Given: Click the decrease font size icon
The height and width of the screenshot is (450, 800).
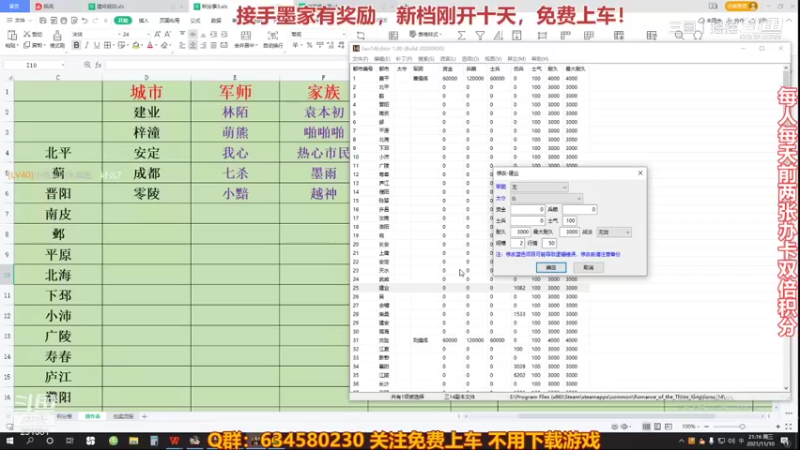Looking at the screenshot, I should [168, 34].
